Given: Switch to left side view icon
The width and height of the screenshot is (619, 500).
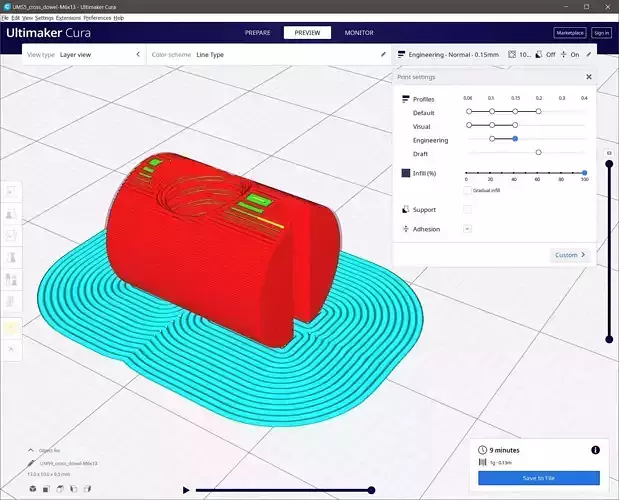Looking at the screenshot, I should pos(73,489).
